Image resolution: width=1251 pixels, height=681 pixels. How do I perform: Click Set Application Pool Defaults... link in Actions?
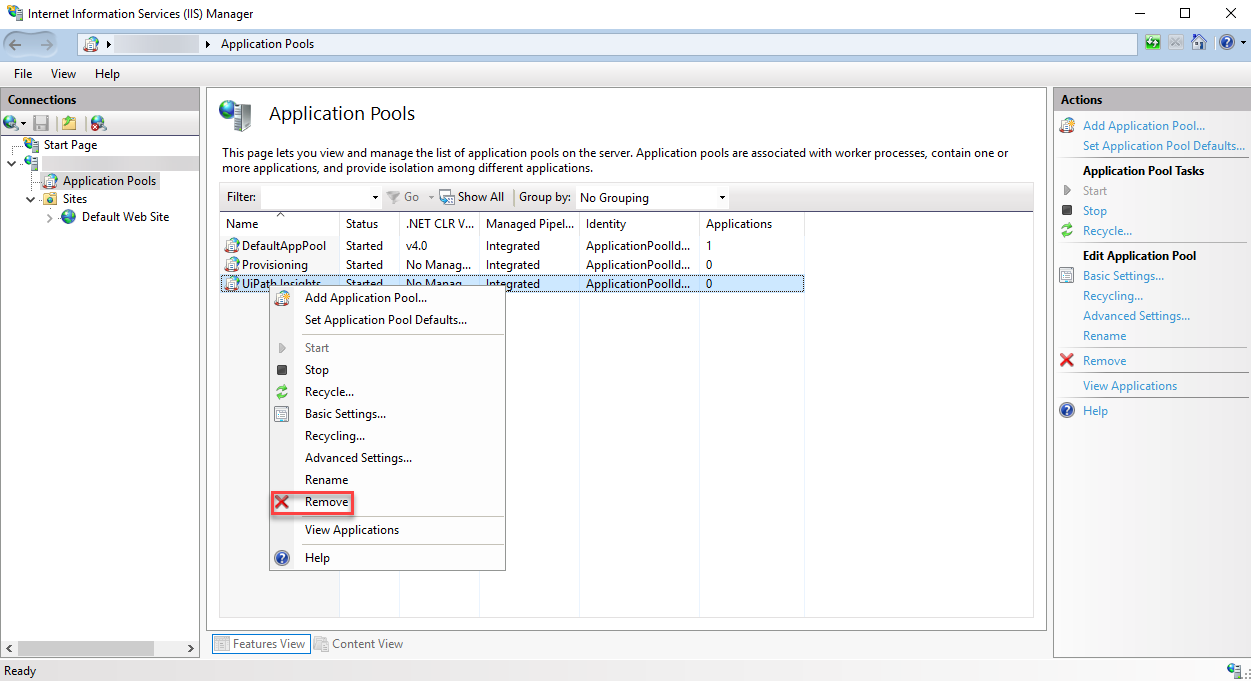pyautogui.click(x=1164, y=146)
